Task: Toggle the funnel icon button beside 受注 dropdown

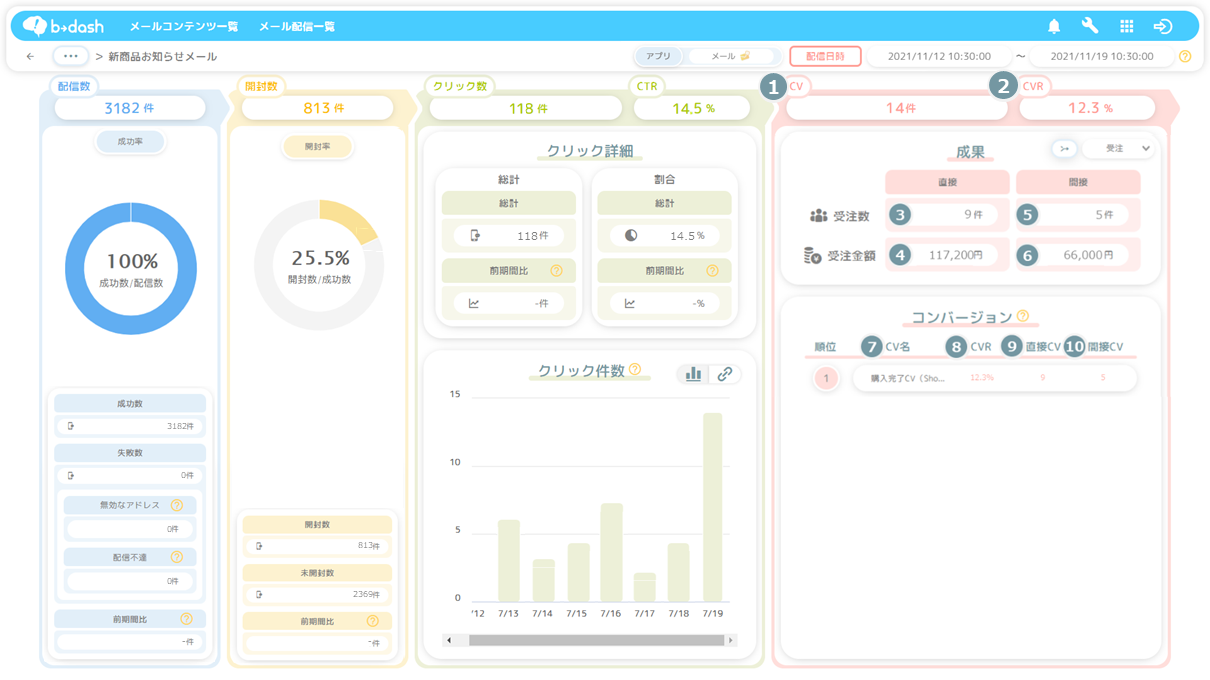Action: 1064,149
